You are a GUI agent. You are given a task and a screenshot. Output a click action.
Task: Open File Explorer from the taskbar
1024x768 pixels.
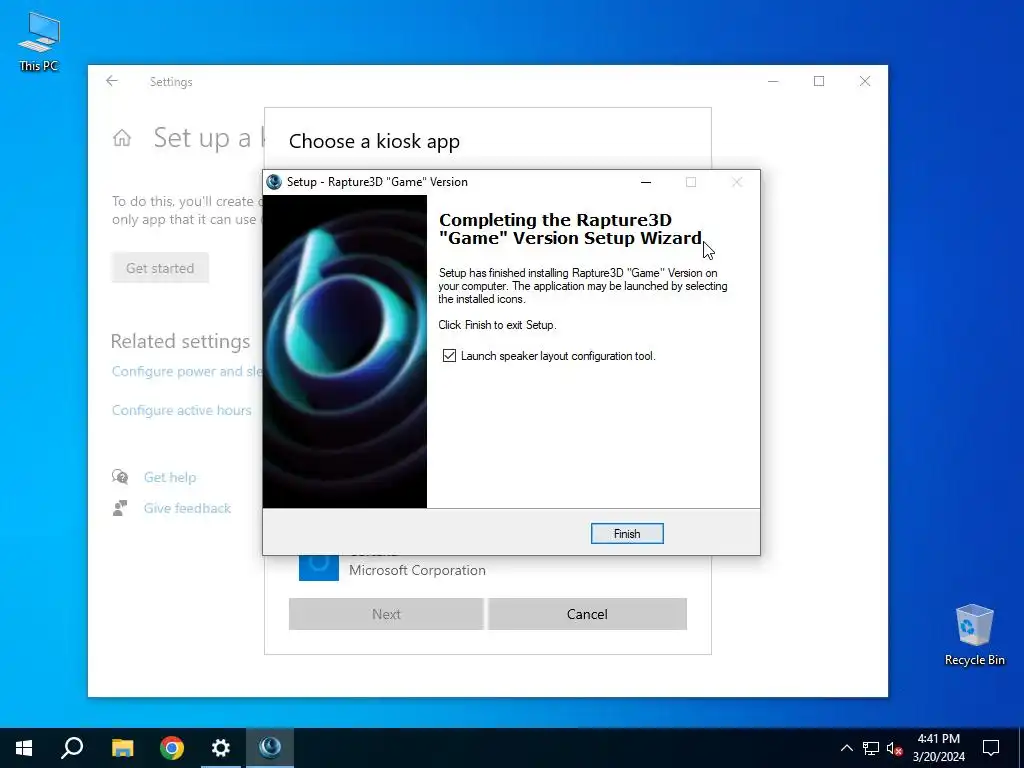[x=122, y=748]
